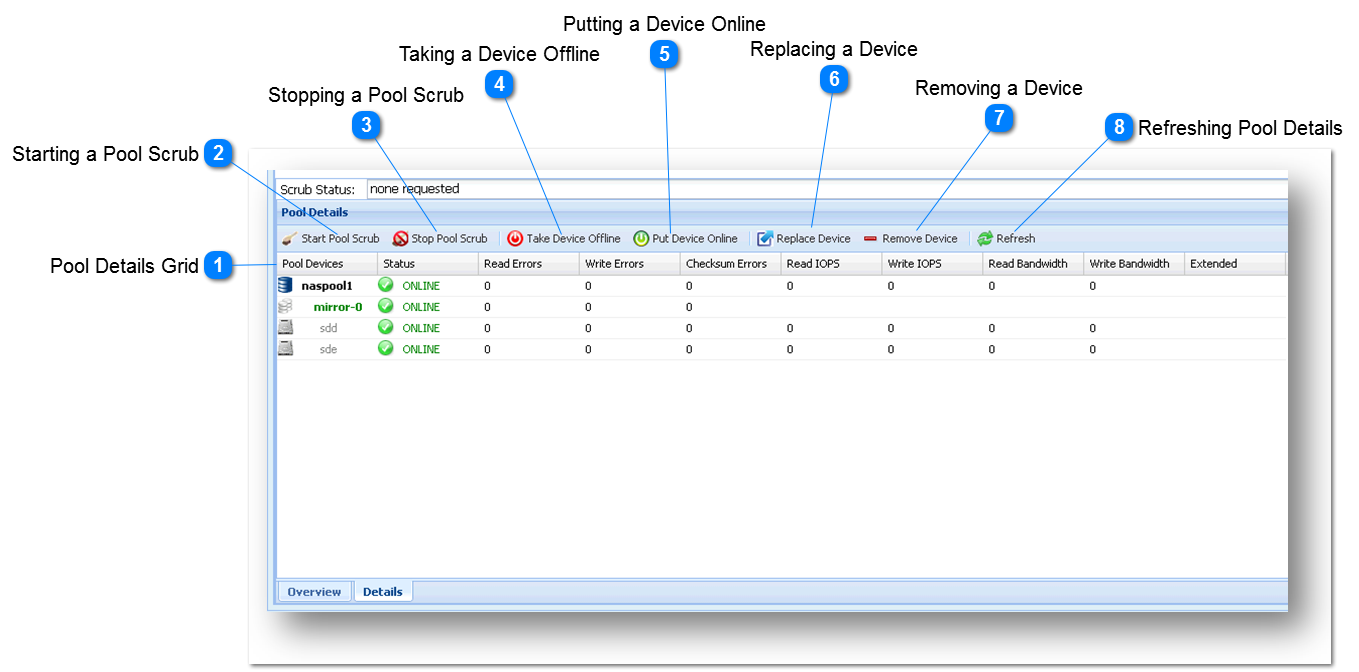Click the Pool Details panel header
1359x672 pixels.
coord(782,212)
